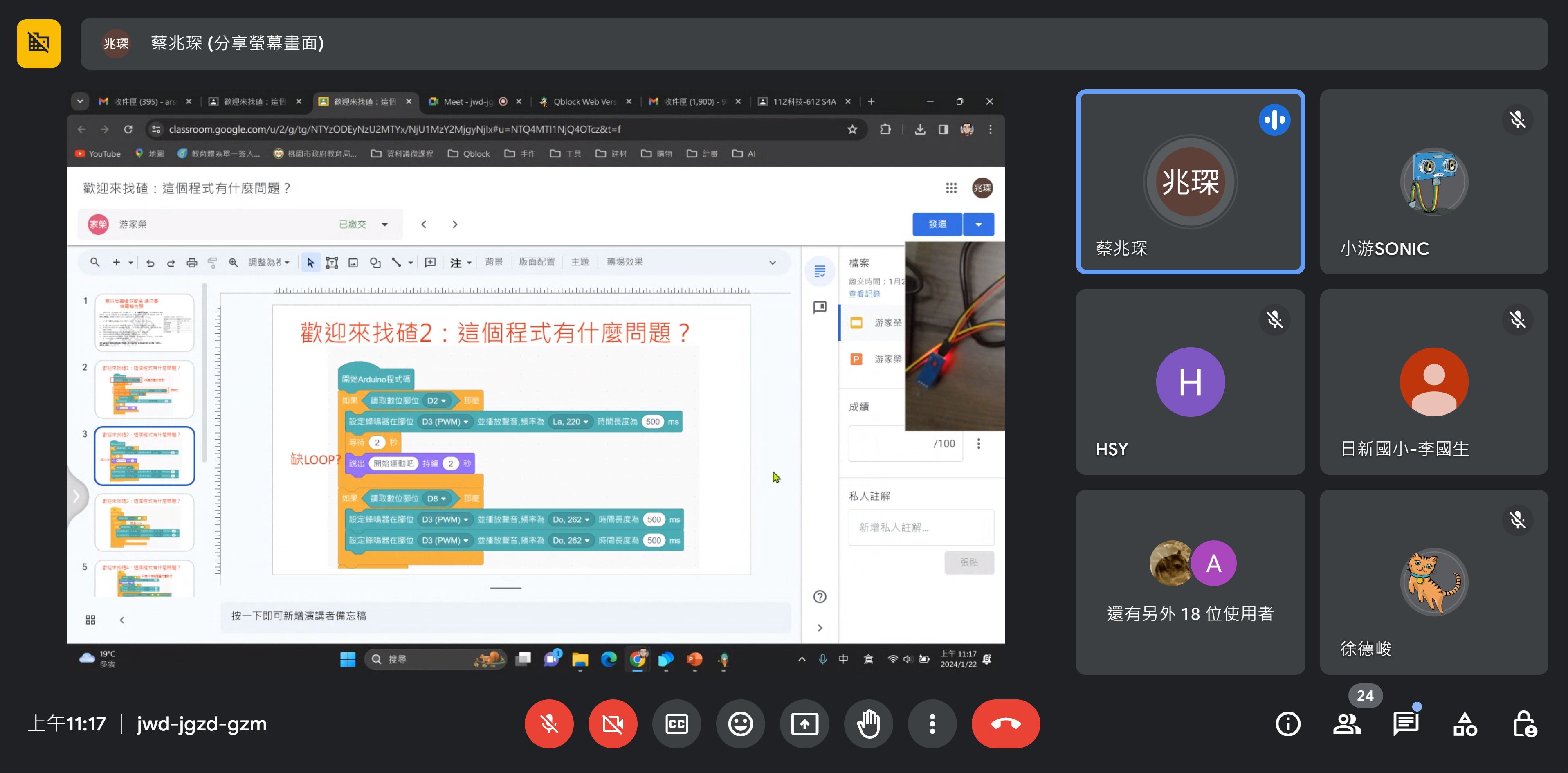
Task: Open the Qblock bookmarks folder
Action: (x=468, y=153)
